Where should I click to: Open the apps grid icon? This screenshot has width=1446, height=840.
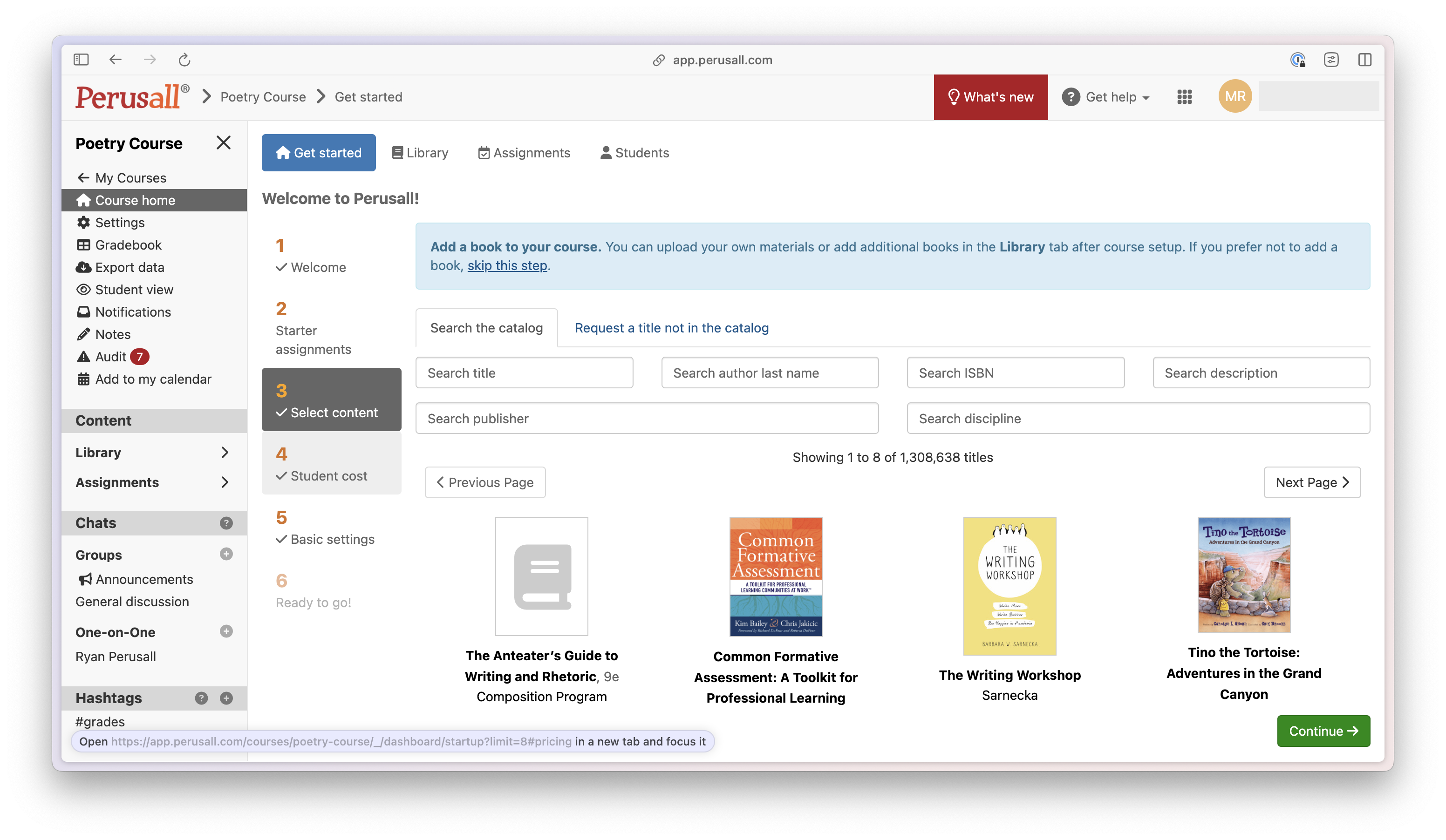(1185, 97)
